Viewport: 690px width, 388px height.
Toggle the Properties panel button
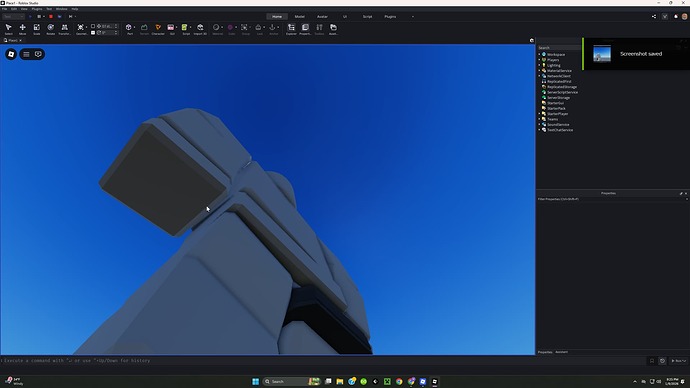click(x=305, y=29)
